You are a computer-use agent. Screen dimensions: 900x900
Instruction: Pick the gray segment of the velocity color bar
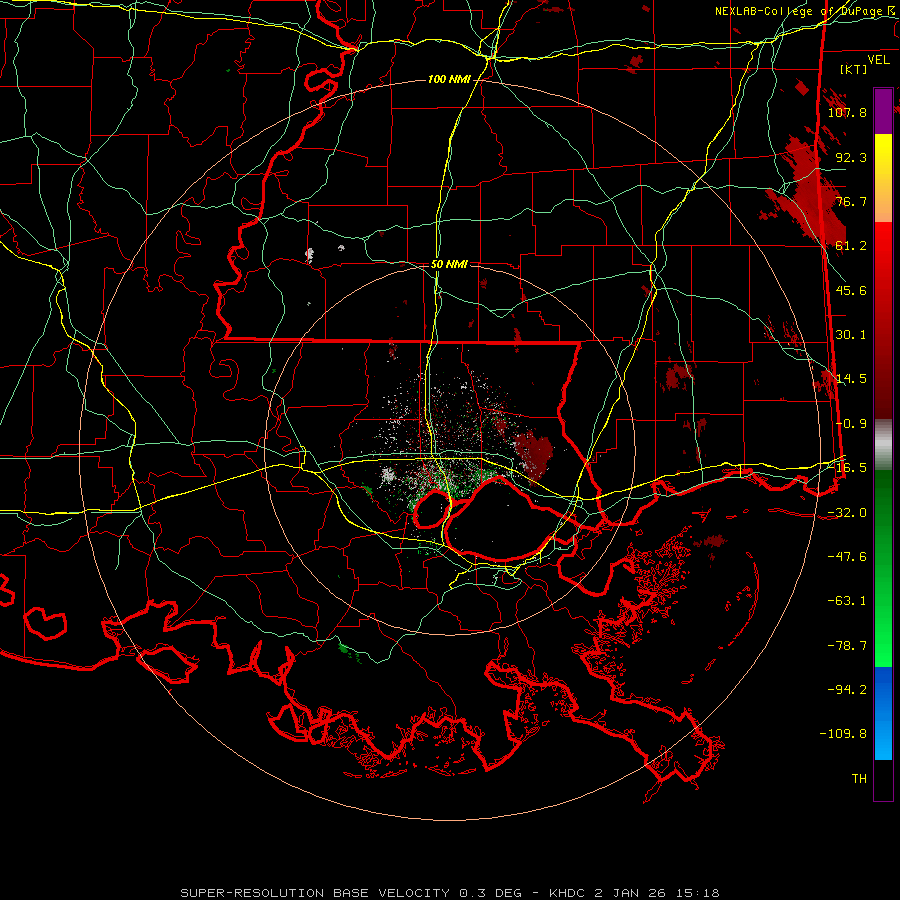click(883, 445)
